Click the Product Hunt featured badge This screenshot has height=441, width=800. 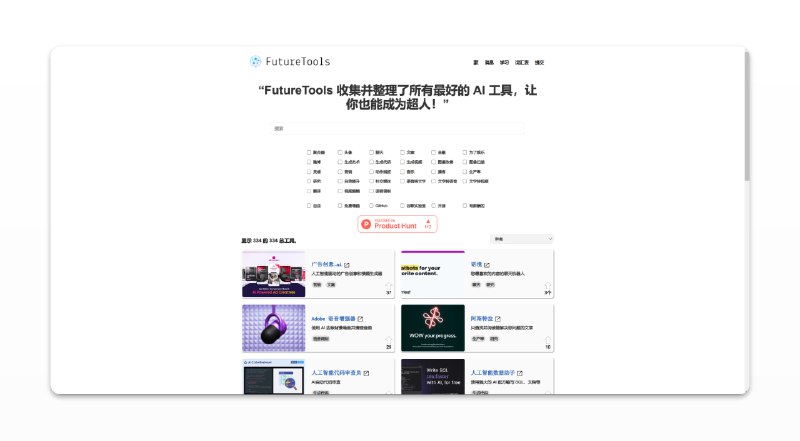click(x=397, y=224)
